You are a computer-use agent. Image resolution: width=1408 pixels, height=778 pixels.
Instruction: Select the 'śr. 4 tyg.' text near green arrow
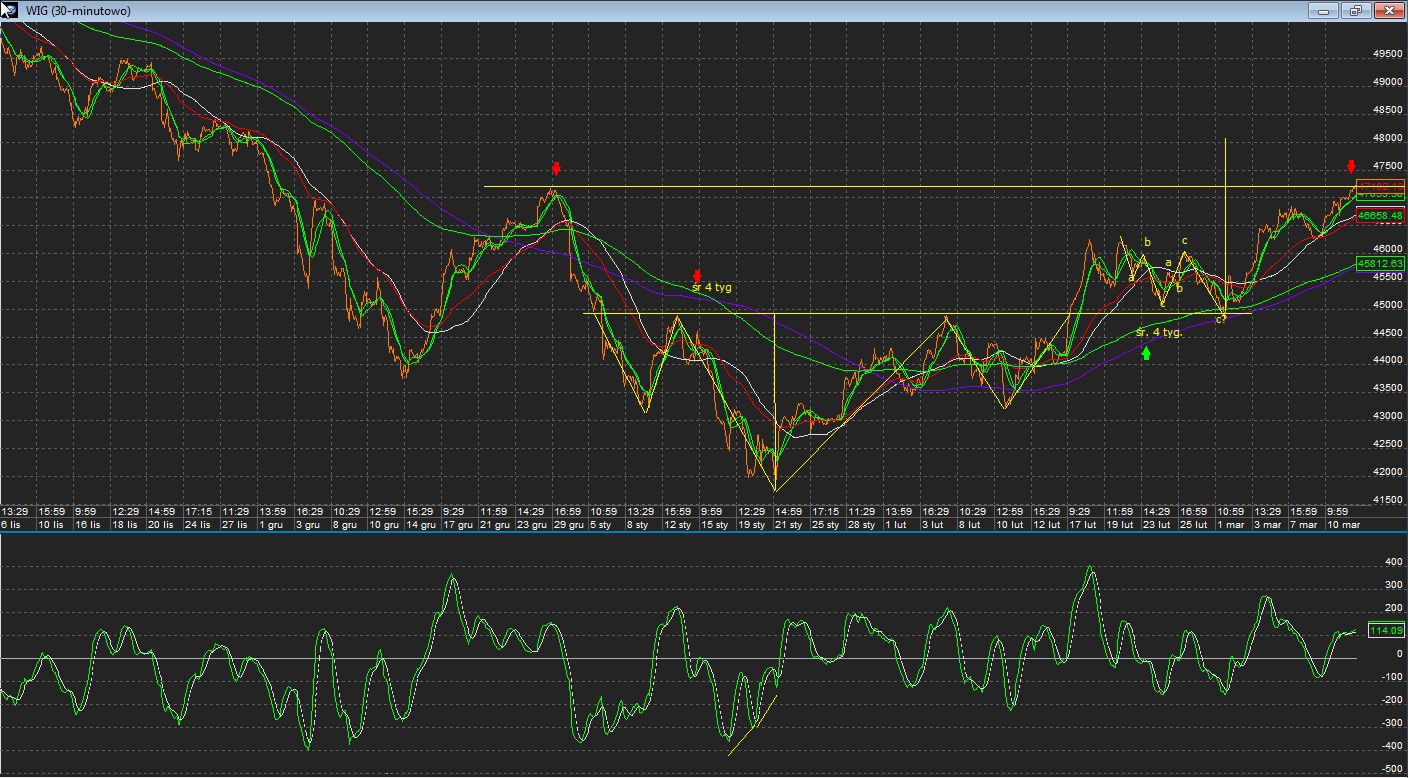point(1159,332)
